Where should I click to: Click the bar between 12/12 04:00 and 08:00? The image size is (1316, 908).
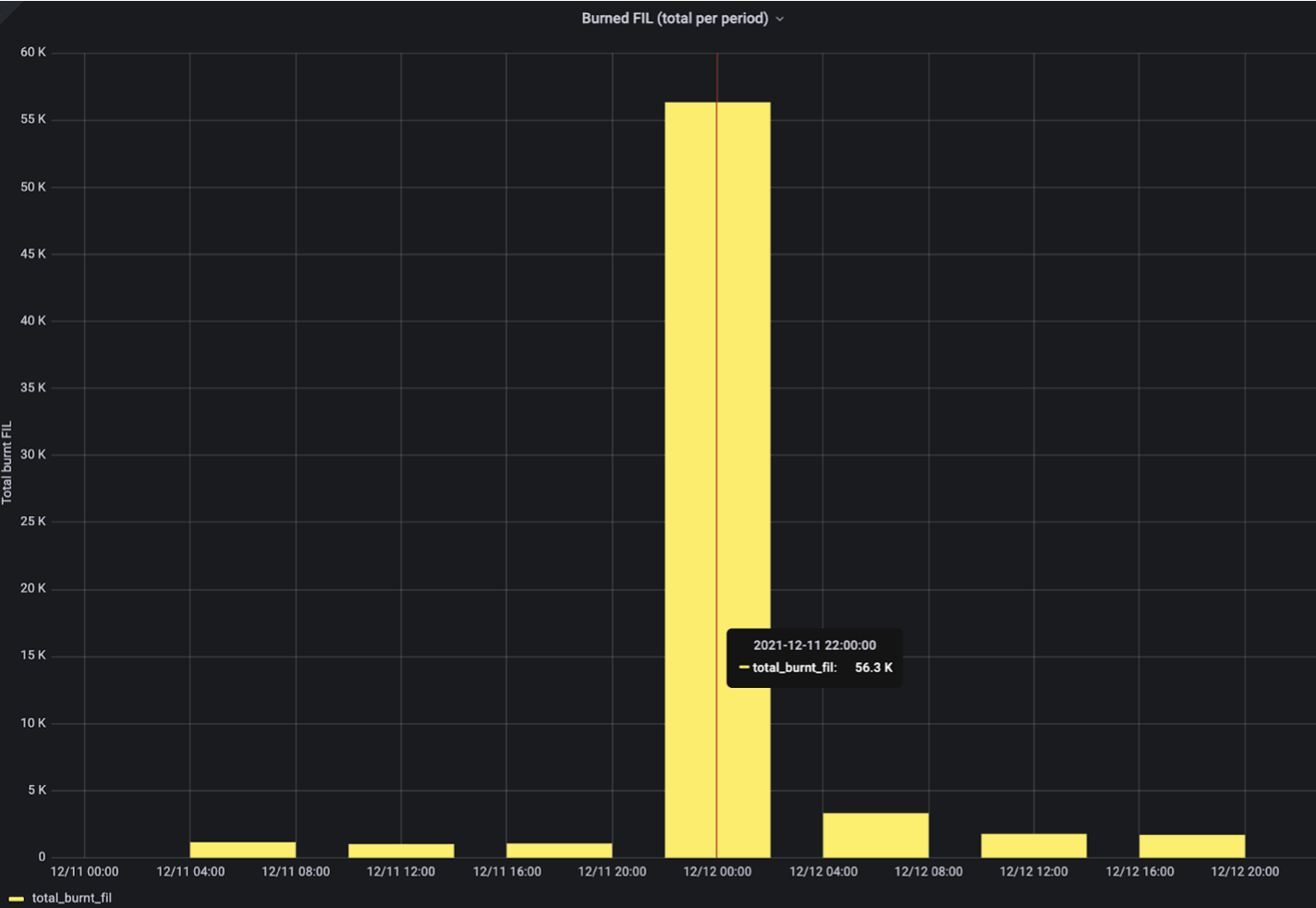tap(875, 835)
